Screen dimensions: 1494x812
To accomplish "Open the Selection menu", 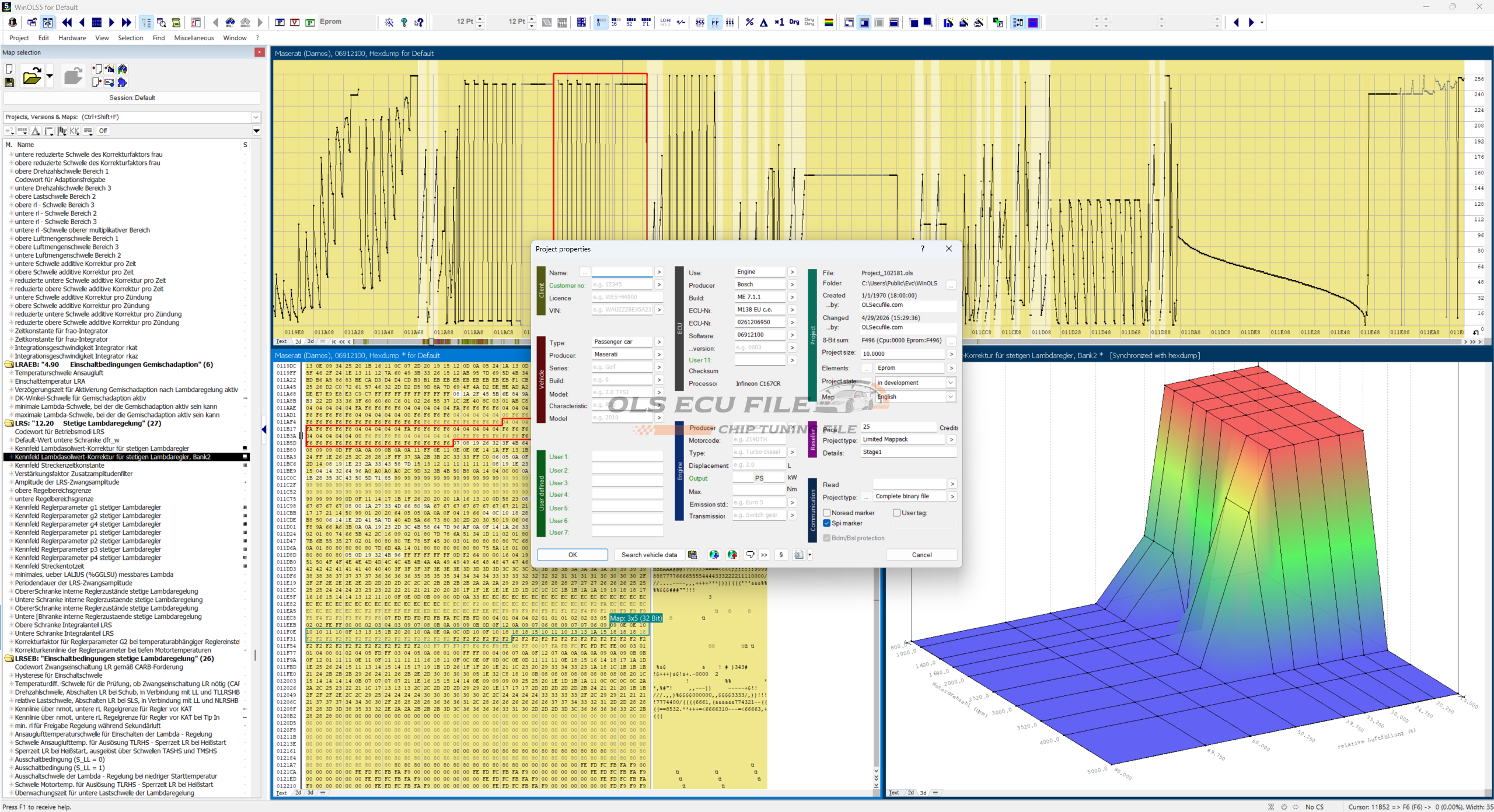I will tap(131, 38).
